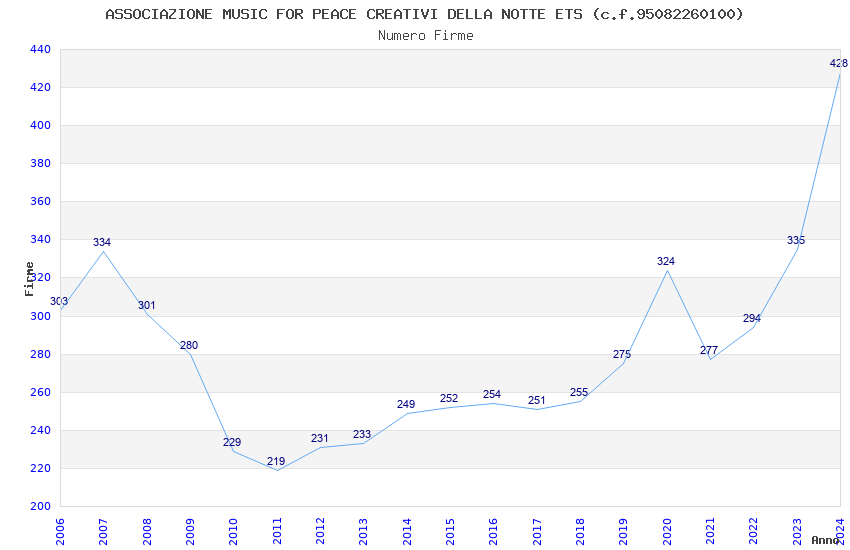Click the y-axis value 300

tap(41, 316)
